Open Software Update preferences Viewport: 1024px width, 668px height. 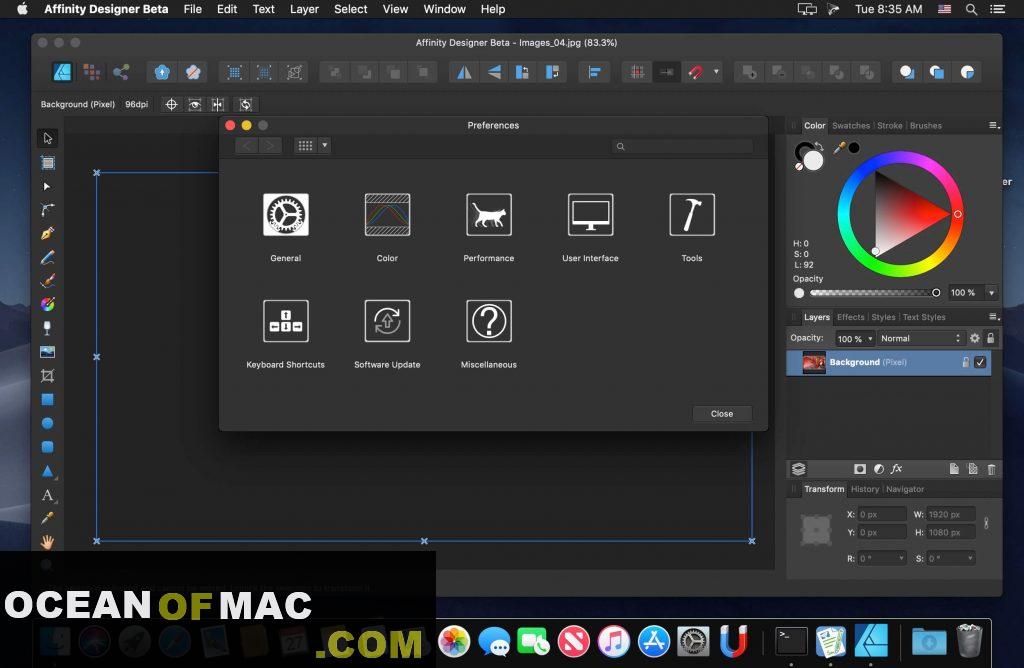point(387,321)
